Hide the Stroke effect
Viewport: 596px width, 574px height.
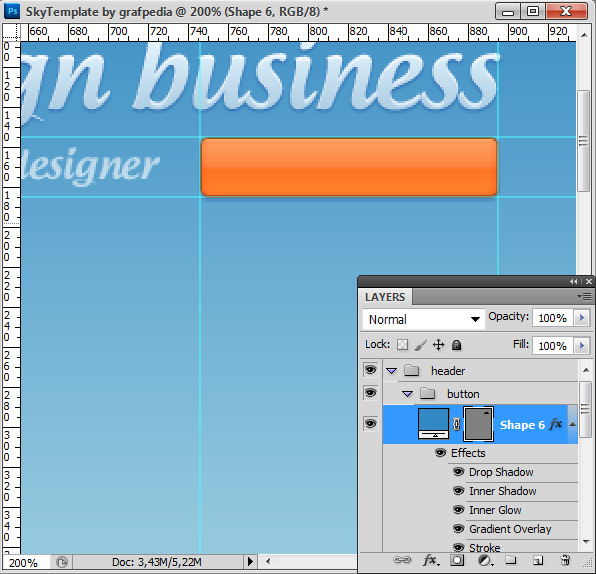click(458, 547)
